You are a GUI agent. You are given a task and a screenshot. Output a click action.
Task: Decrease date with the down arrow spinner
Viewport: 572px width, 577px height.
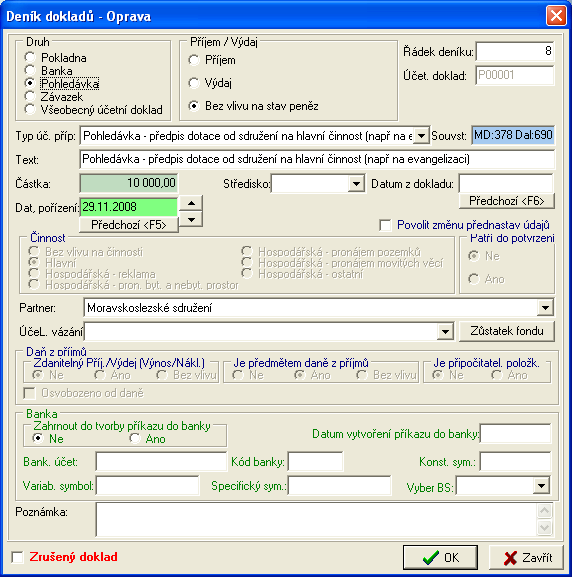click(x=191, y=219)
